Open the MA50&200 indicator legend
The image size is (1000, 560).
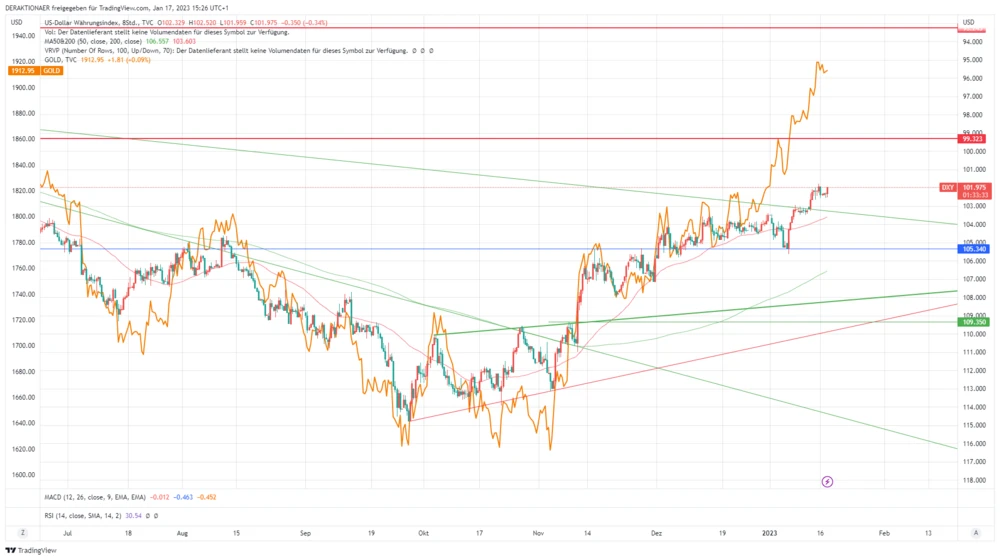tap(120, 41)
